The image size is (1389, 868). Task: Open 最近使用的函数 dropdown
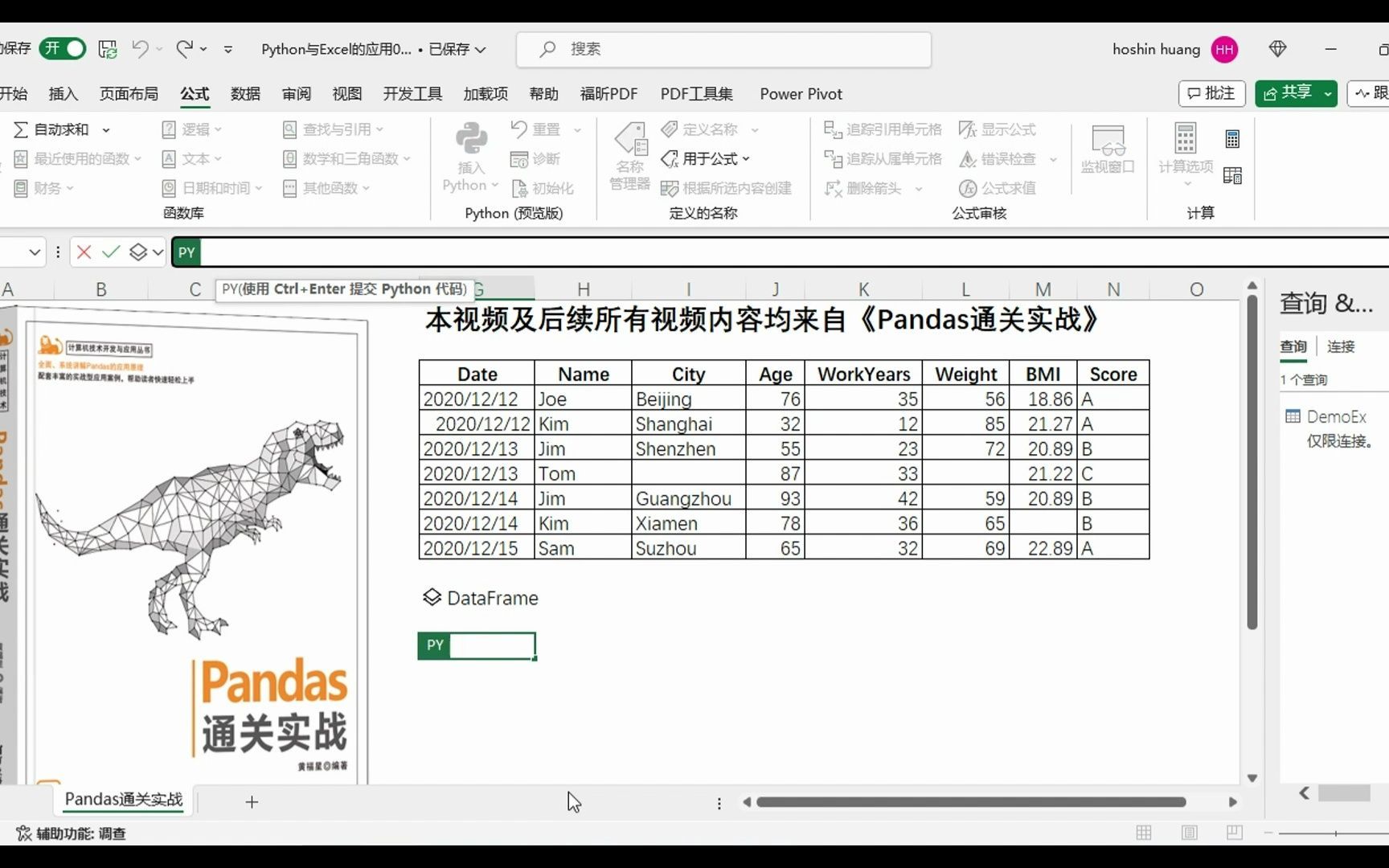pos(78,159)
